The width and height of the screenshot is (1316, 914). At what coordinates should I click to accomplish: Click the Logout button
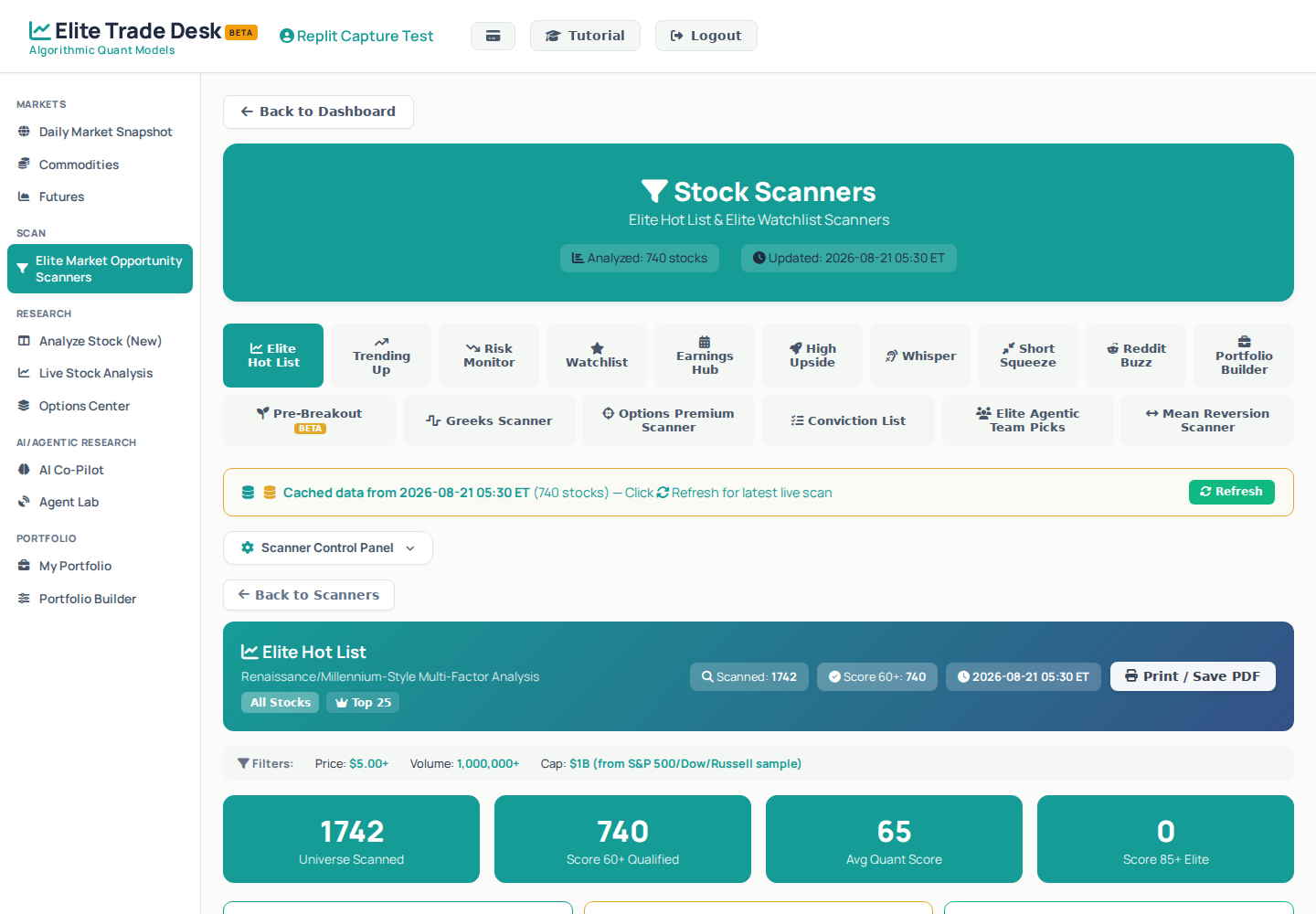[x=706, y=36]
